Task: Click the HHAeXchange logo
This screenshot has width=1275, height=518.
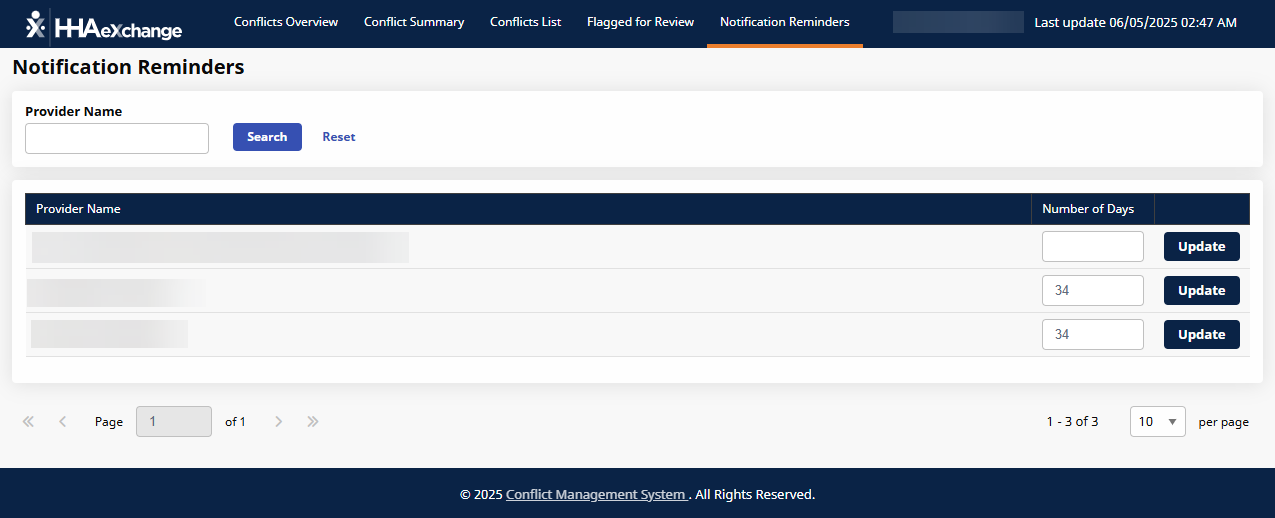Action: (x=104, y=26)
